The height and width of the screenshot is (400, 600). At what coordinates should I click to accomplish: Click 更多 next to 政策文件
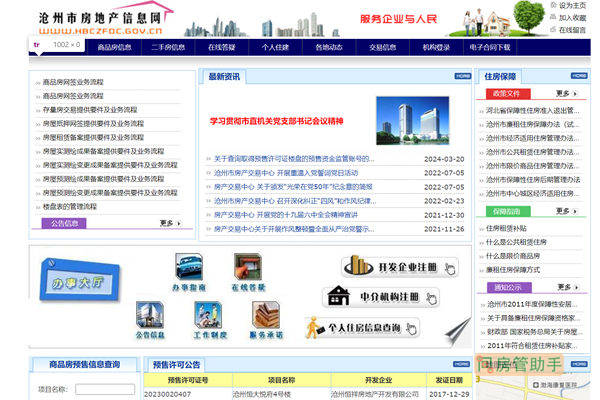[566, 93]
